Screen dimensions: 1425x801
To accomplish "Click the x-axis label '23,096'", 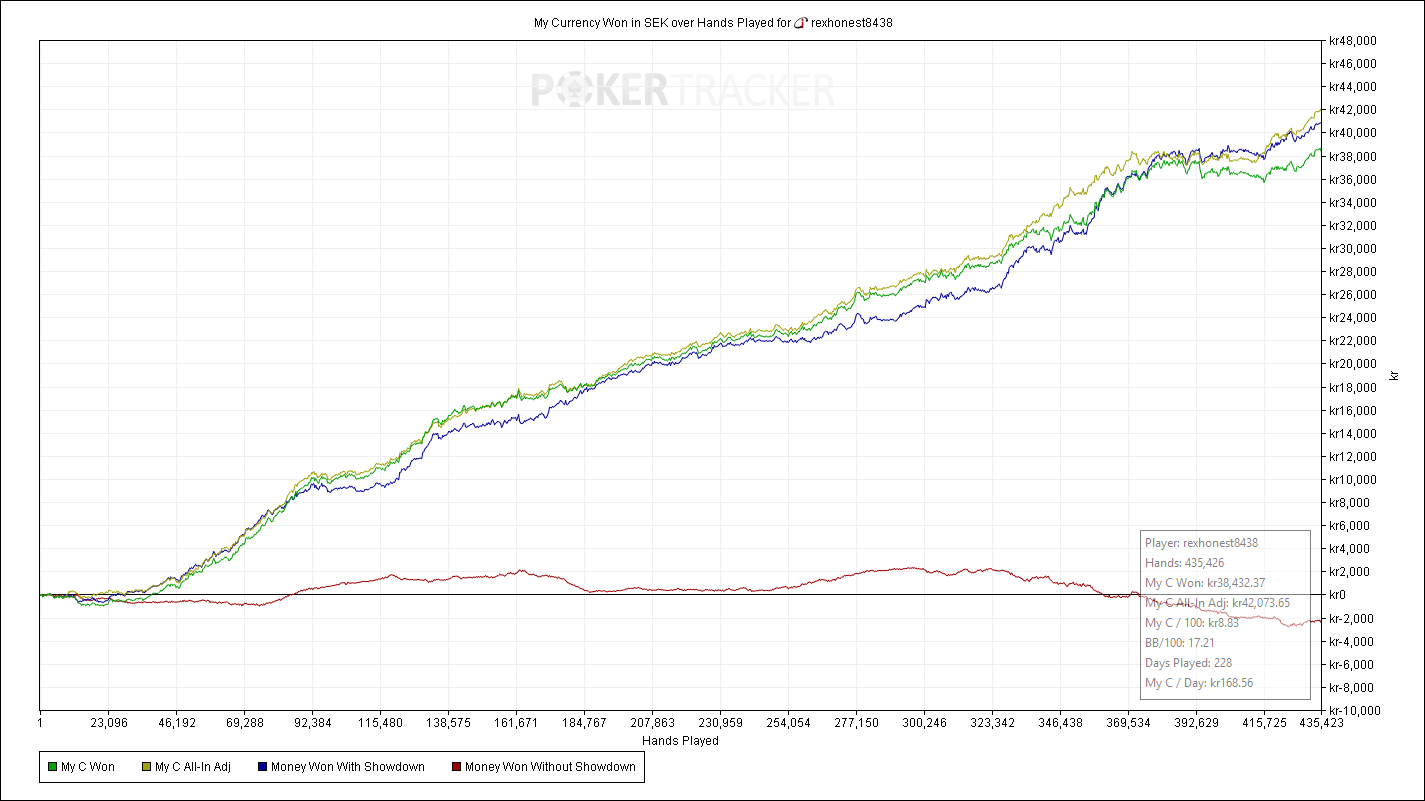I will coord(109,722).
